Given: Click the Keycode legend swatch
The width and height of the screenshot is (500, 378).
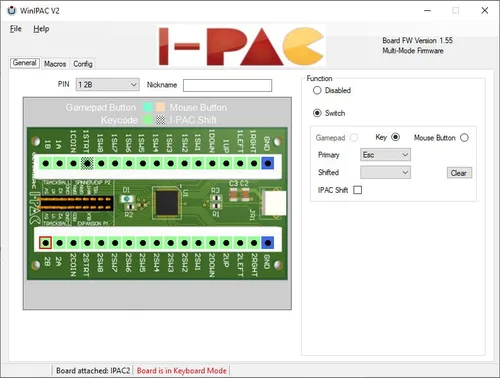Looking at the screenshot, I should tap(148, 120).
